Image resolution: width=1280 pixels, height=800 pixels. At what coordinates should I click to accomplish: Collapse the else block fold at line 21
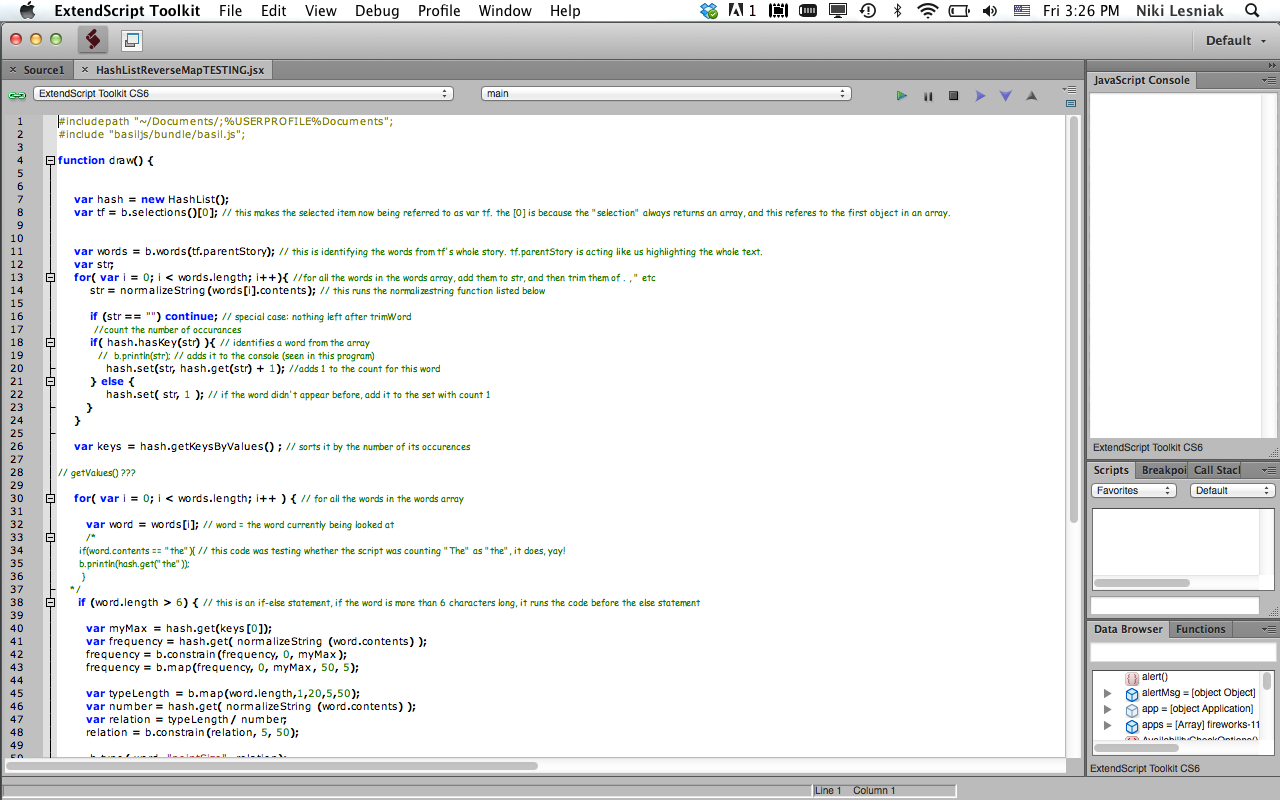click(50, 381)
